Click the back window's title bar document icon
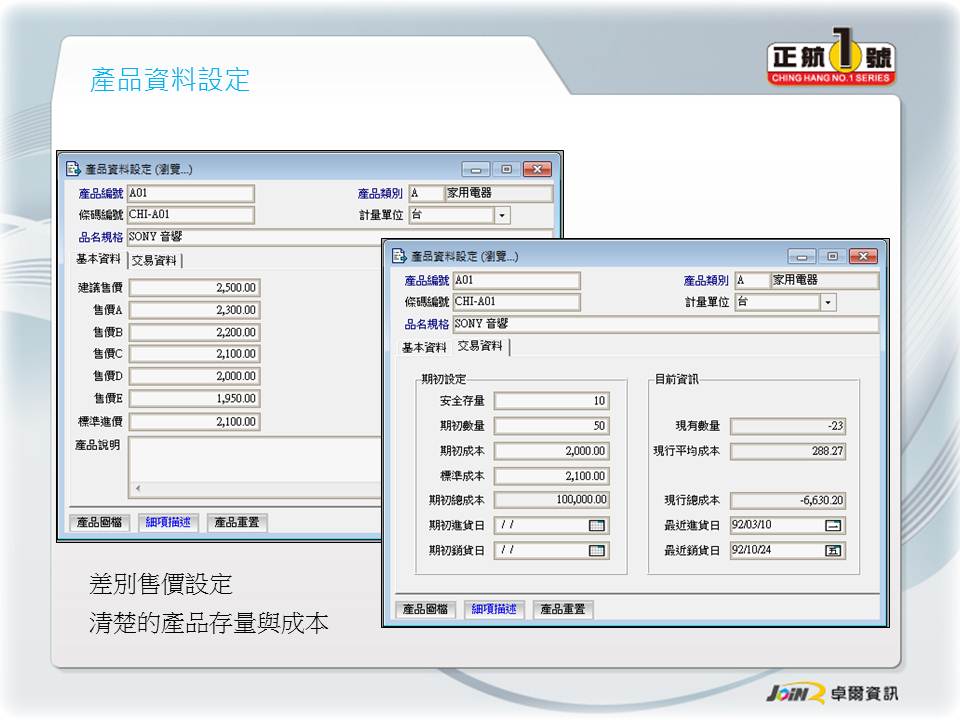The width and height of the screenshot is (960, 720). point(73,169)
